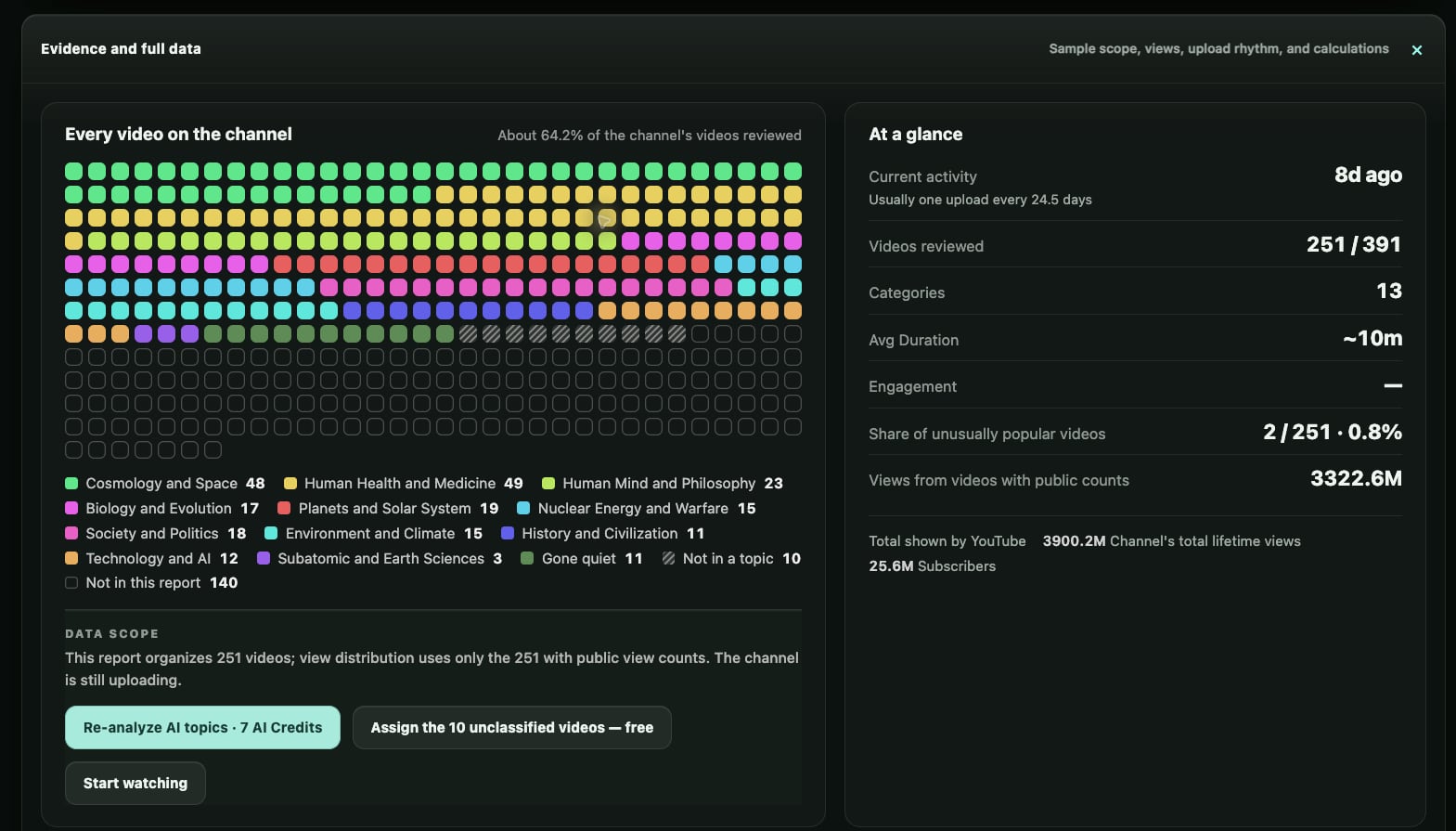The image size is (1456, 831).
Task: Click Usually one upload every 24.5 days
Action: (980, 200)
